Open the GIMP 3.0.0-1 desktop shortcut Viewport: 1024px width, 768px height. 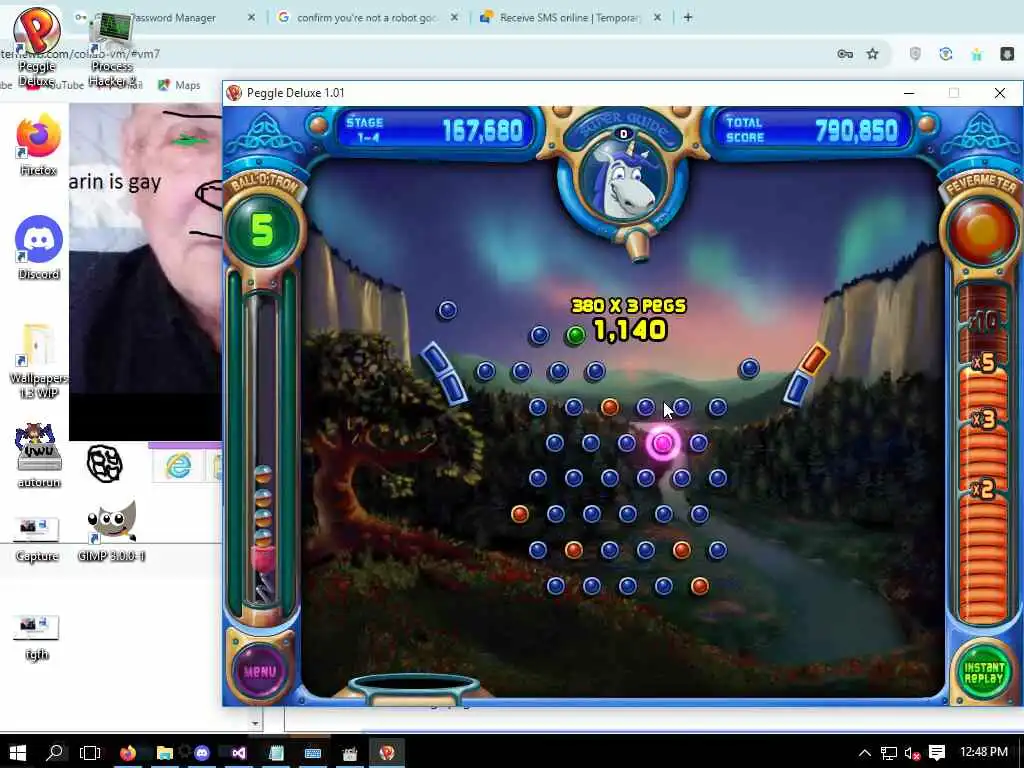[111, 532]
